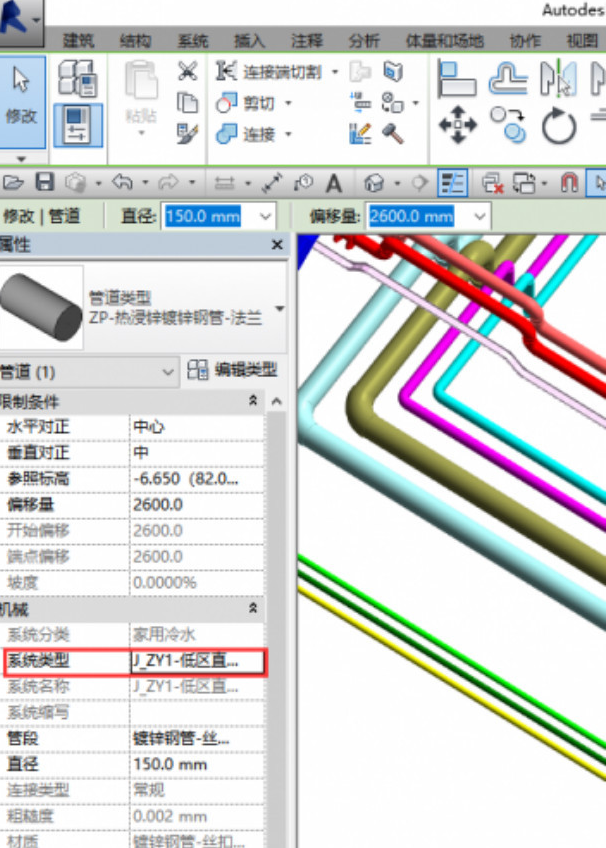Activate the Move tool with four arrows
Screen dimensions: 606x848
click(x=458, y=126)
